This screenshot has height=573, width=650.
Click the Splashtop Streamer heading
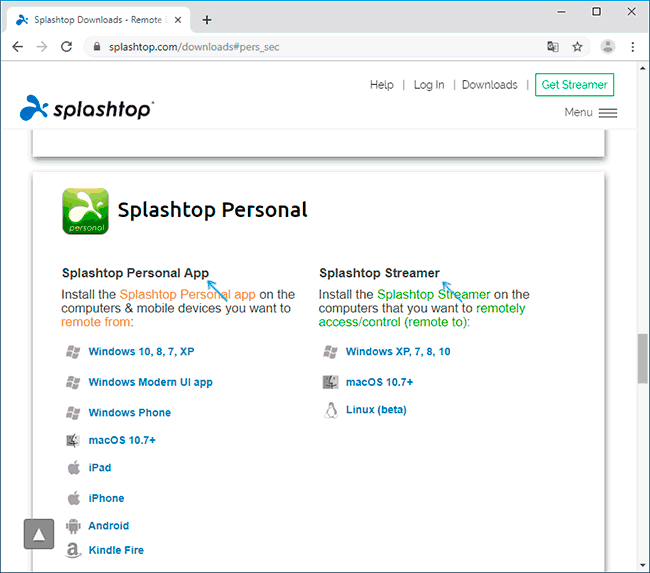[379, 273]
